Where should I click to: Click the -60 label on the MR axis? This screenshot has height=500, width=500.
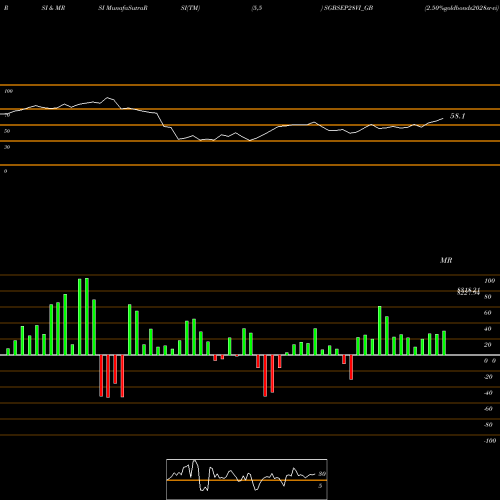488,409
